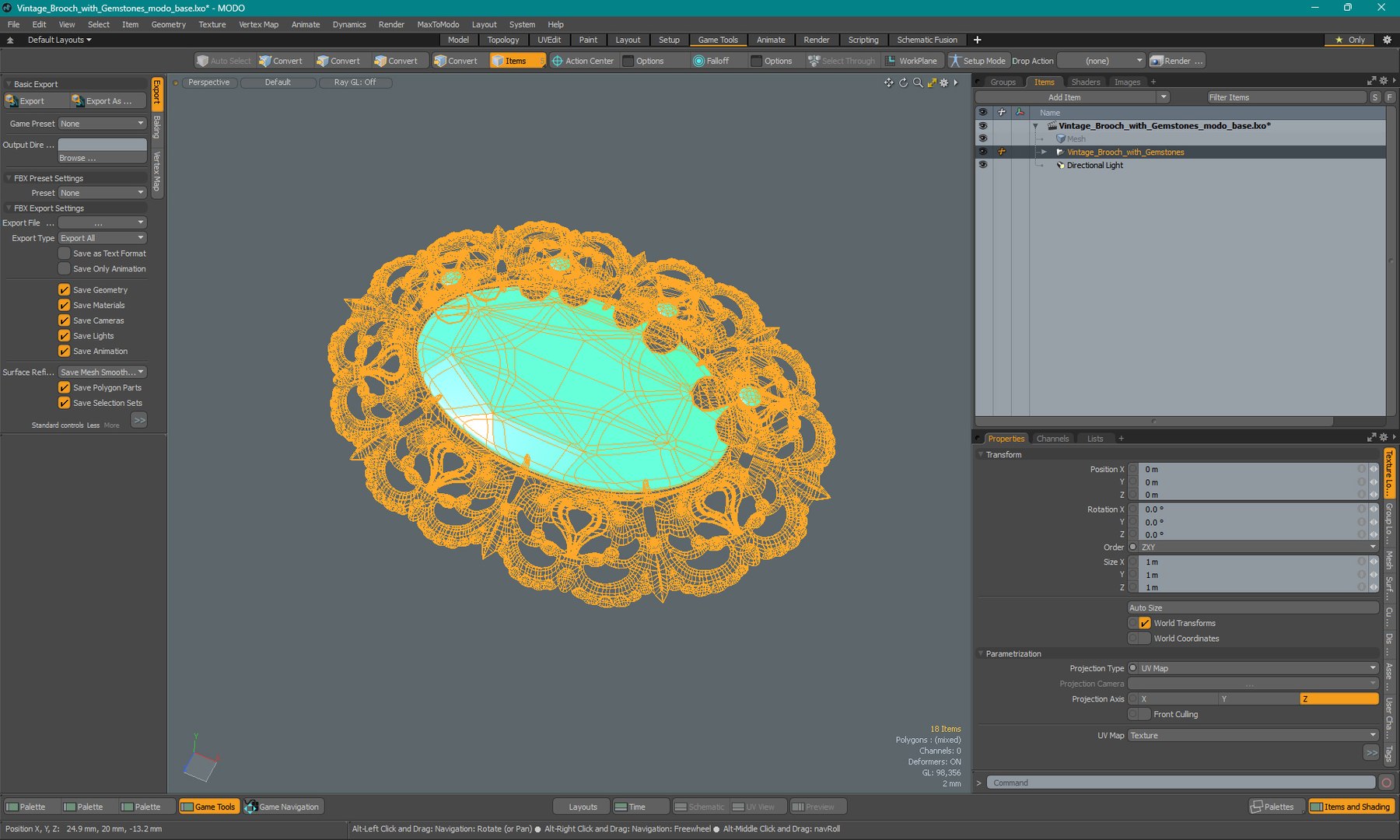1400x840 pixels.
Task: Enable Save as Text Format
Action: point(65,254)
